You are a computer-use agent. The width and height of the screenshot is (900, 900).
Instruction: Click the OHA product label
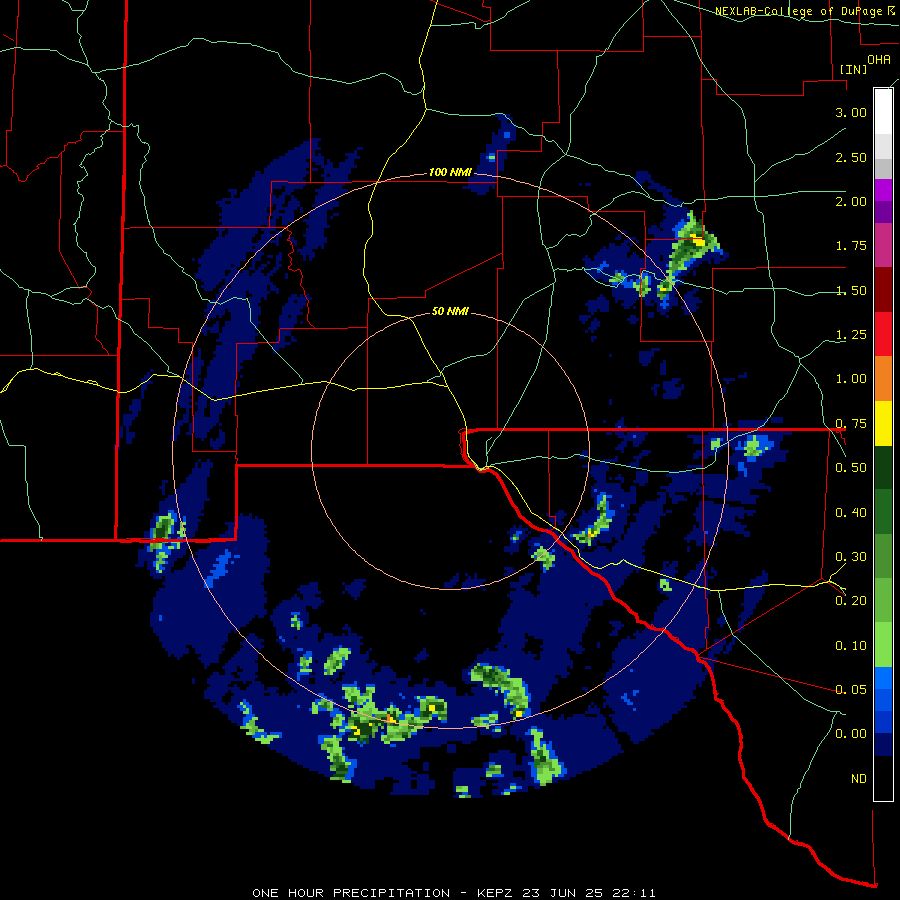tap(879, 59)
